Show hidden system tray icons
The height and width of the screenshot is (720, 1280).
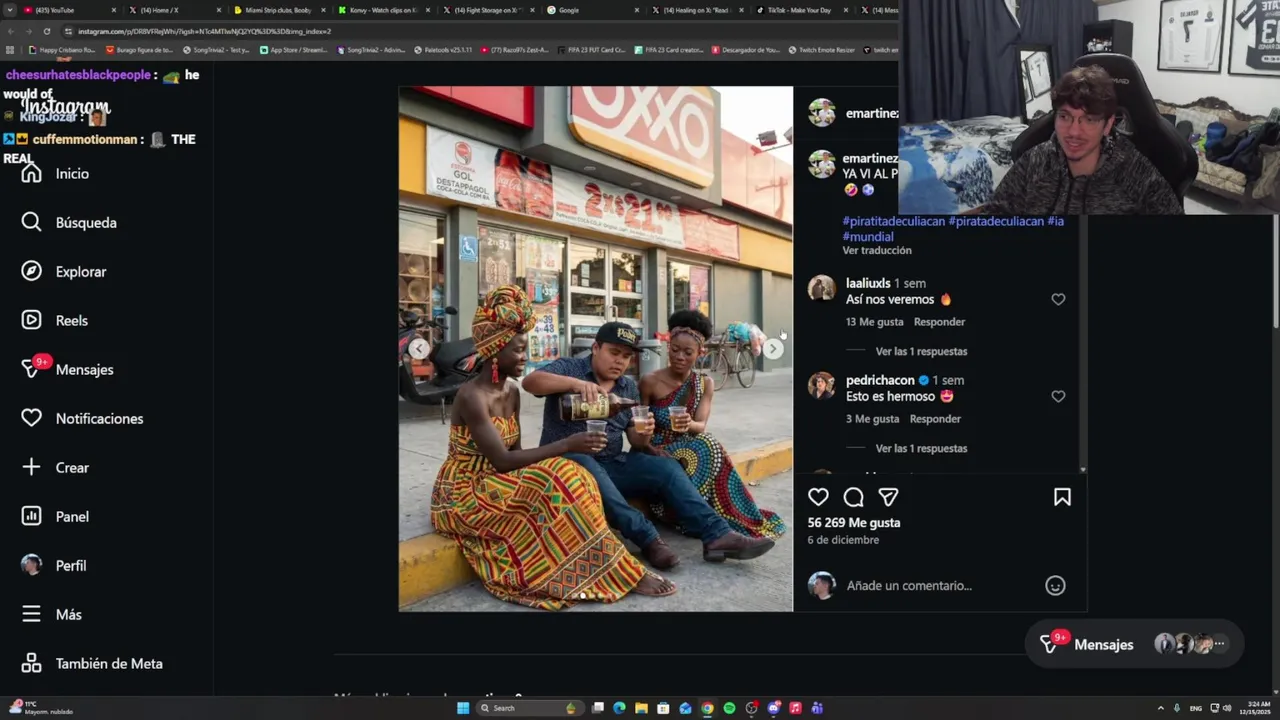(1160, 708)
